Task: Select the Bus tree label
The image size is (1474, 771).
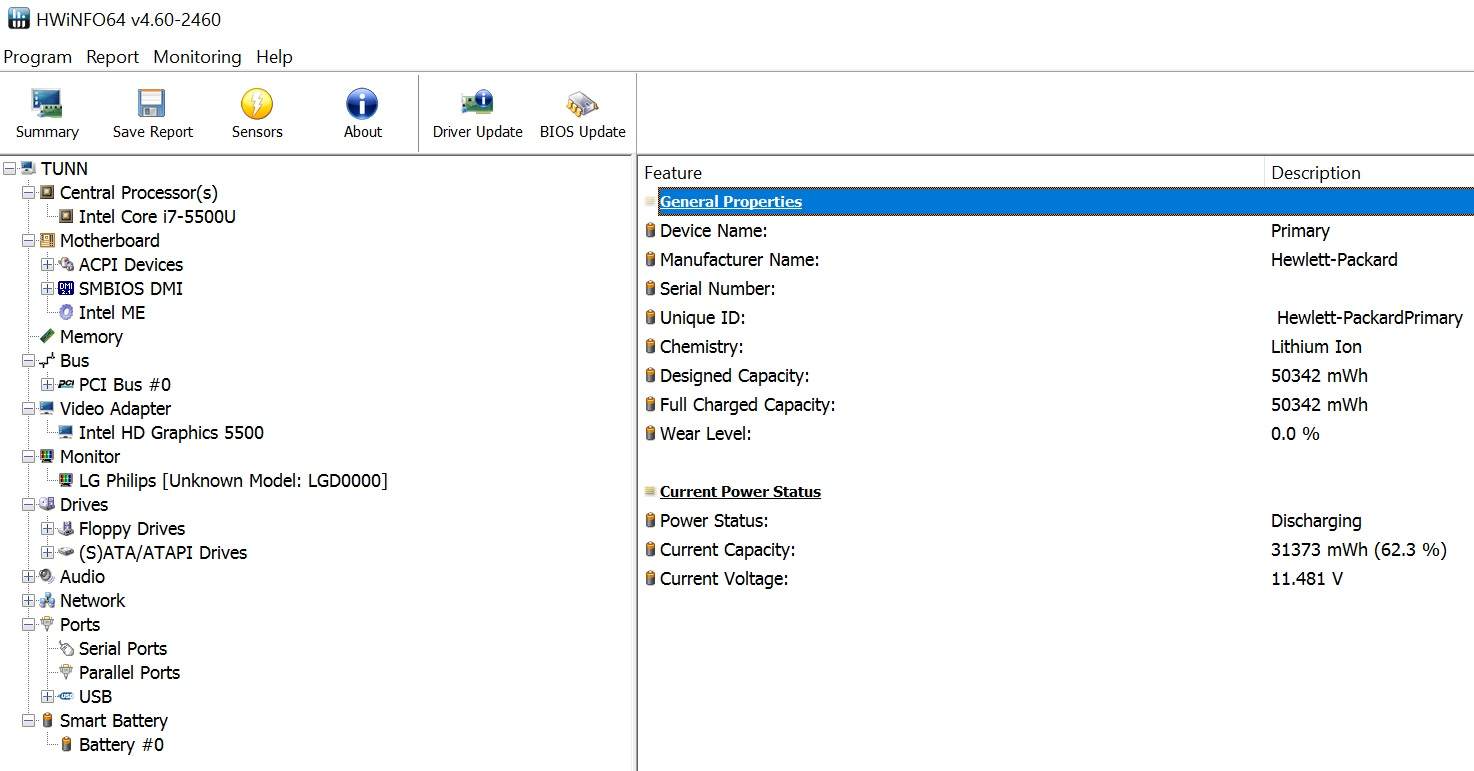Action: click(x=74, y=360)
